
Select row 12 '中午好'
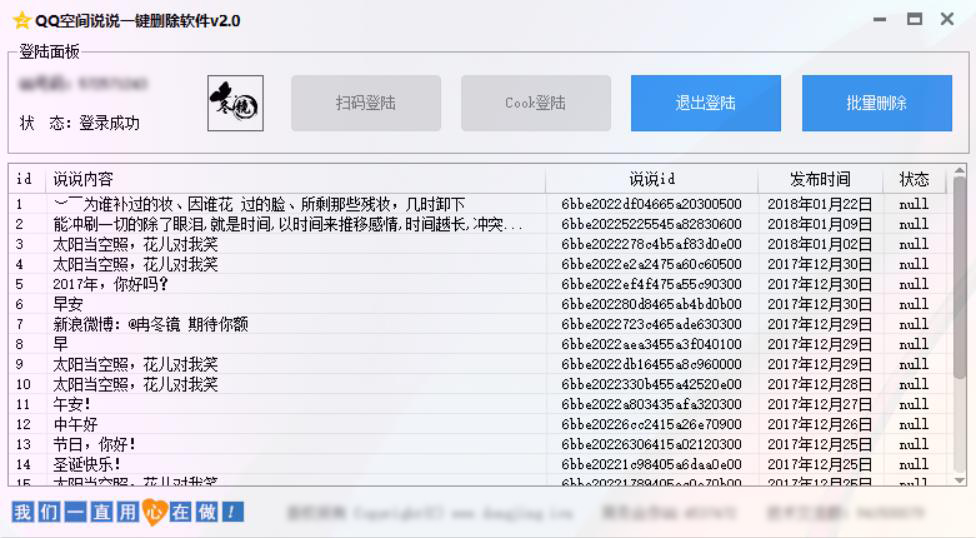(x=478, y=425)
